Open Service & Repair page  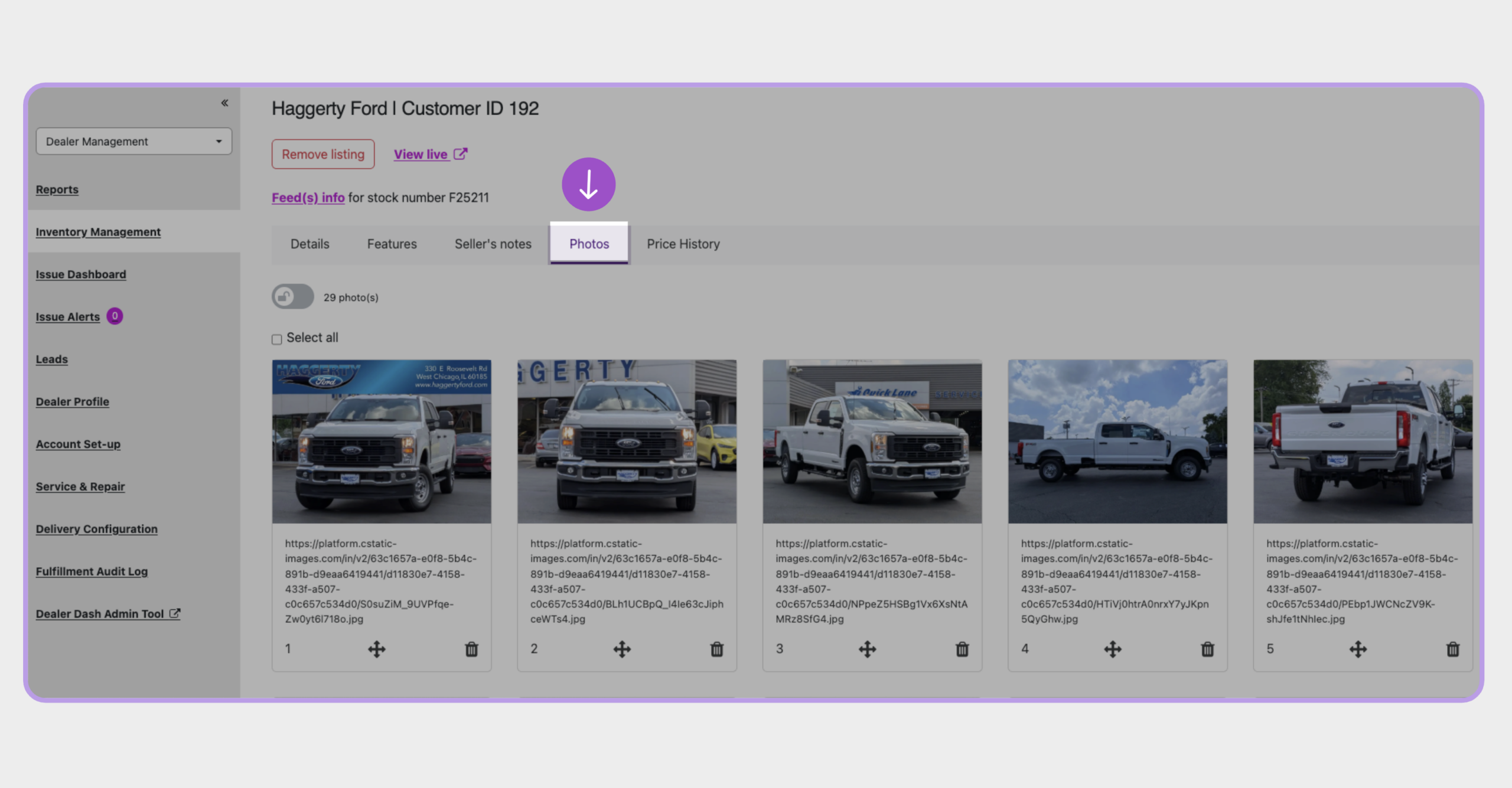pyautogui.click(x=80, y=487)
